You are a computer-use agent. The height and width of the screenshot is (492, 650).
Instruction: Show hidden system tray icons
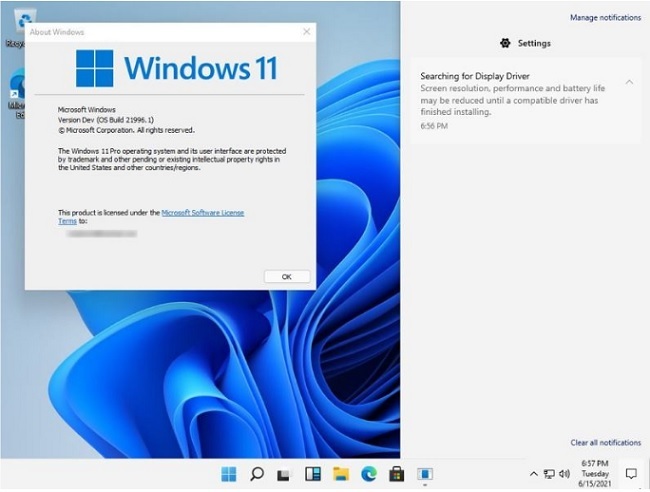coord(534,474)
